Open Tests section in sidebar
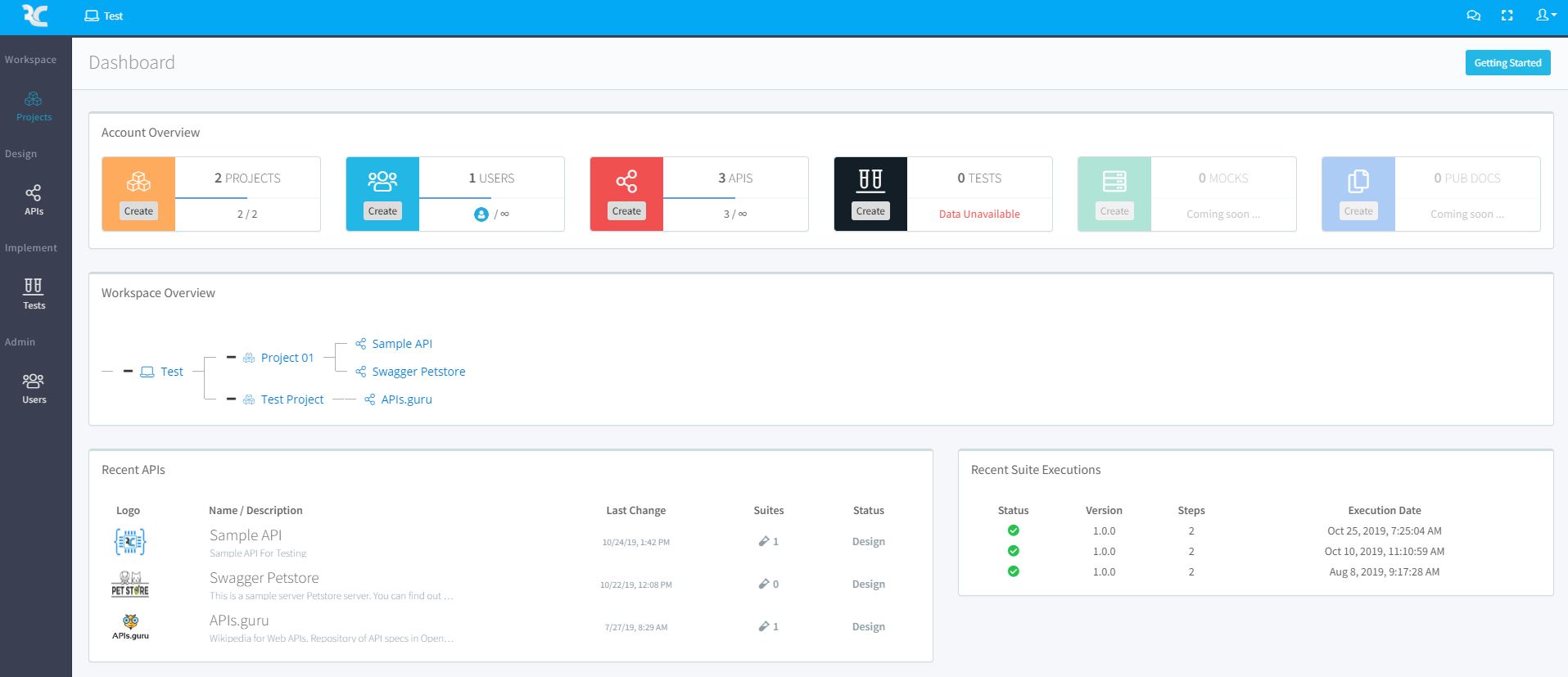 pyautogui.click(x=34, y=295)
